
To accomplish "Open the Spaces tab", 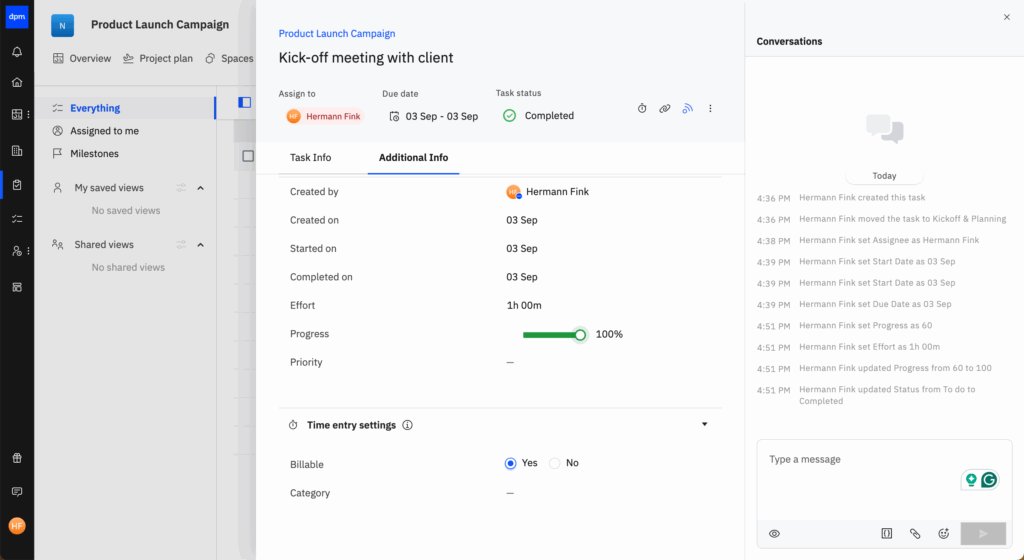I will pyautogui.click(x=229, y=58).
